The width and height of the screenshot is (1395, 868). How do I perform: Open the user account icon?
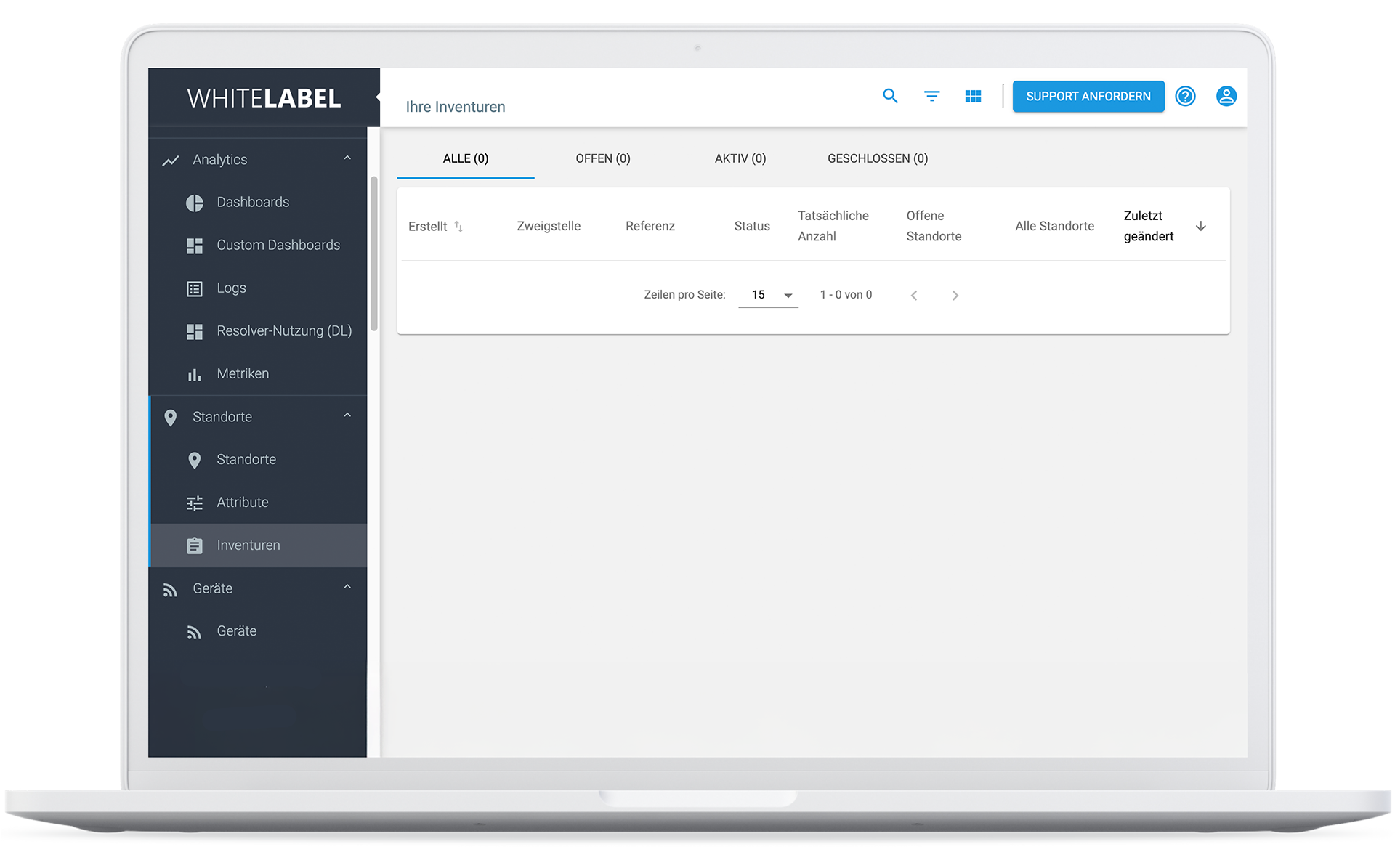click(1226, 96)
